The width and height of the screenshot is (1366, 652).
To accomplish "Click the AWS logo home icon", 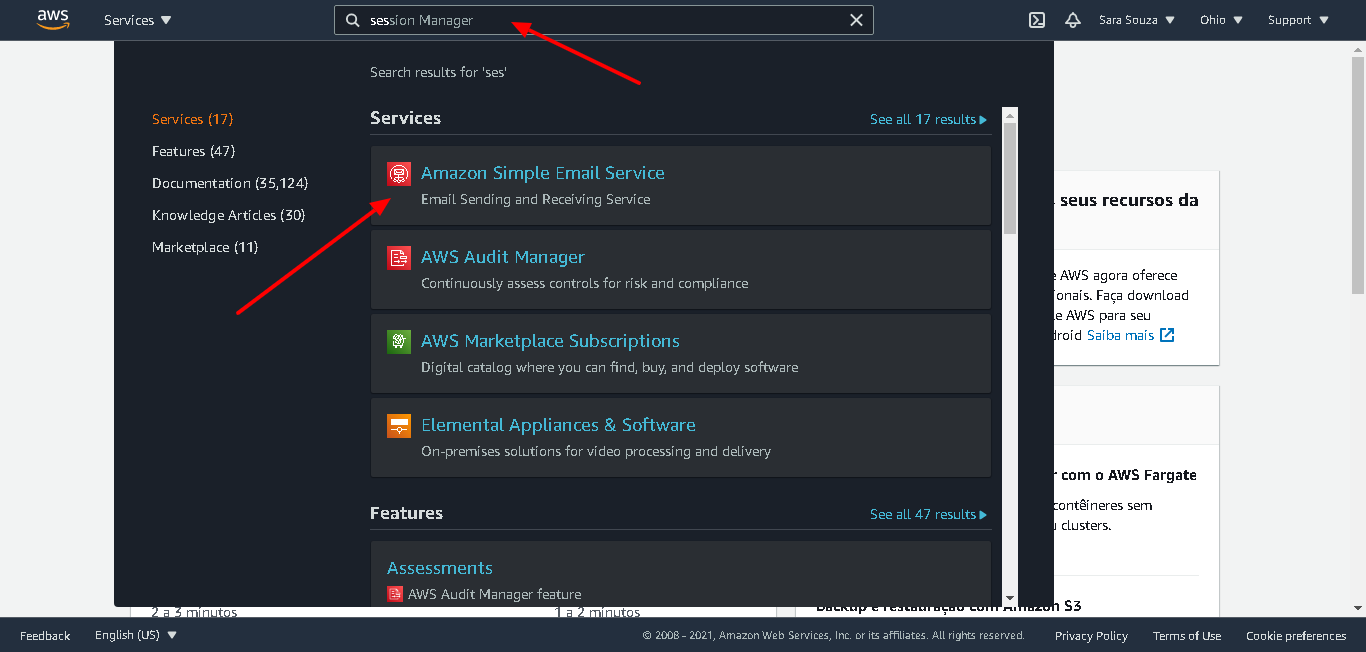I will click(53, 20).
